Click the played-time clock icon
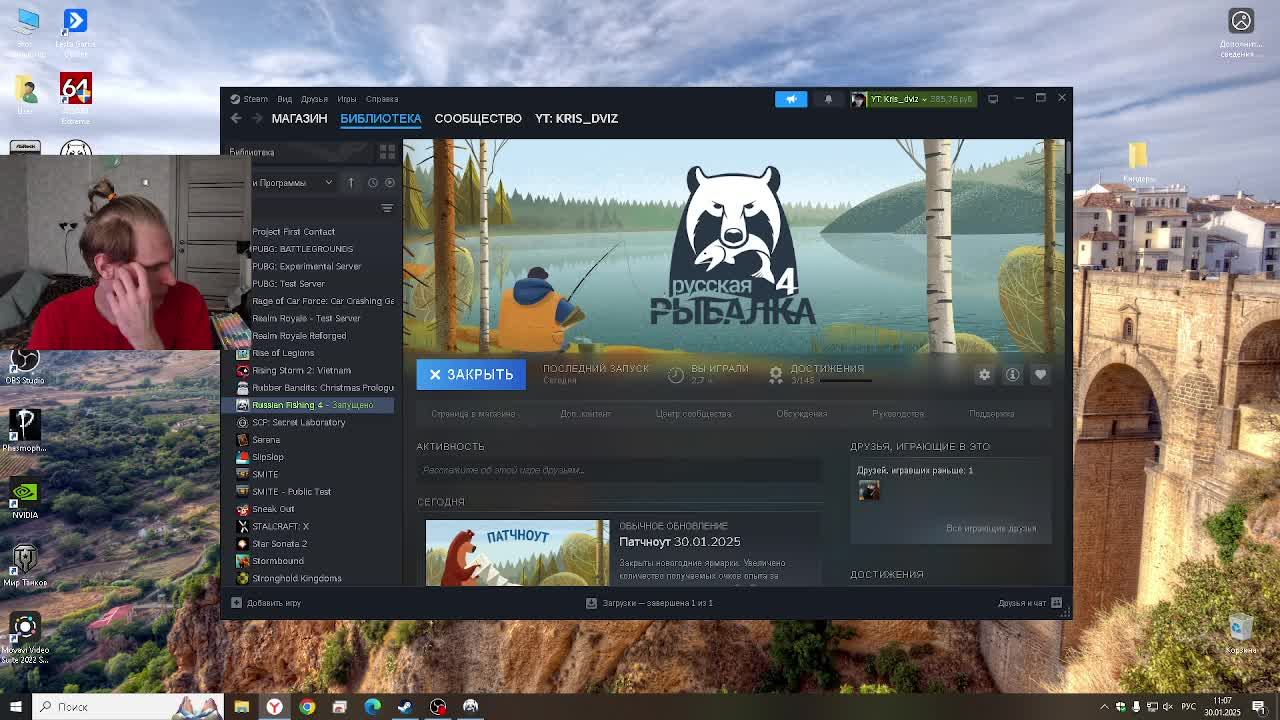 676,374
